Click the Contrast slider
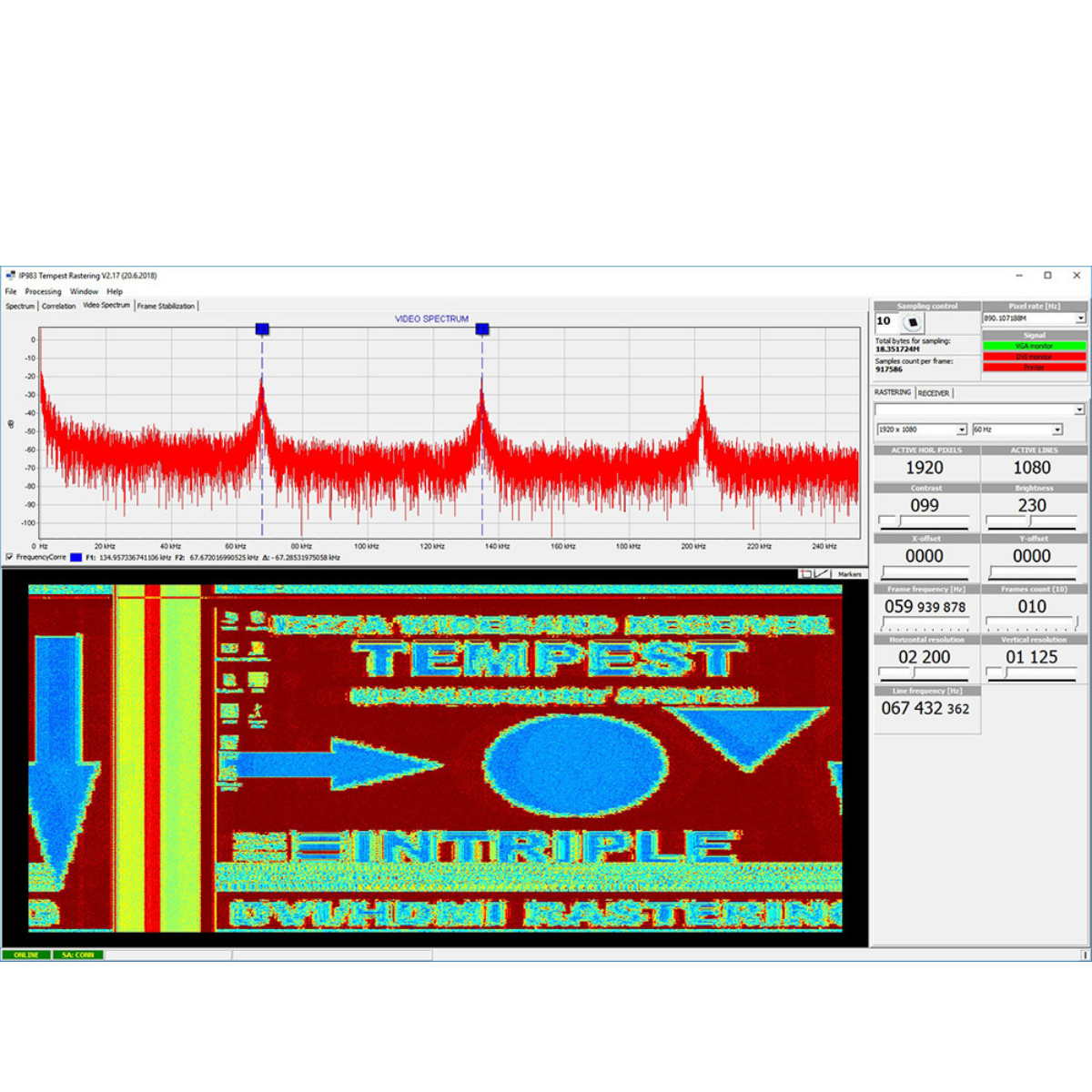1092x1092 pixels. (x=925, y=521)
